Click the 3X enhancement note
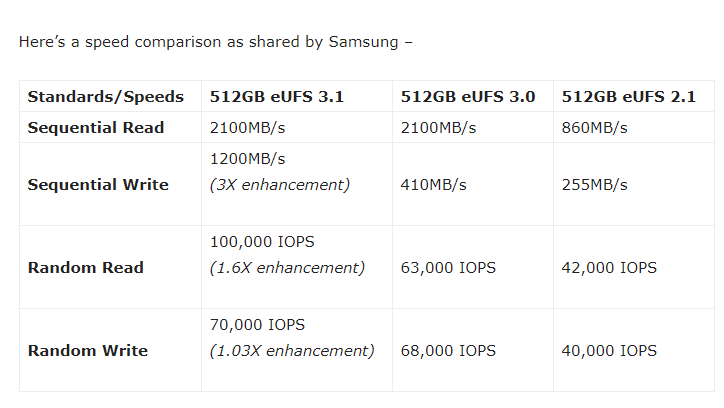724x408 pixels. pos(280,185)
